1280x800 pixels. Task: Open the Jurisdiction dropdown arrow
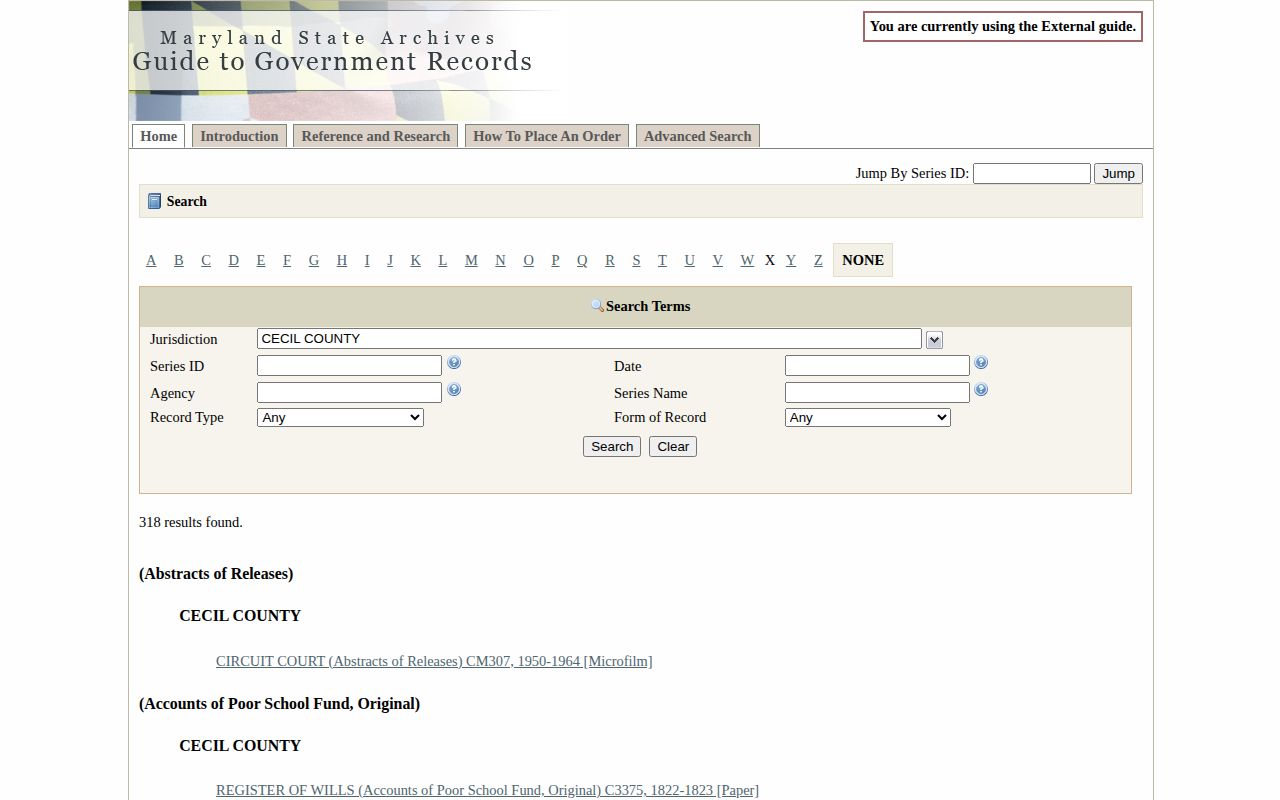(x=934, y=340)
